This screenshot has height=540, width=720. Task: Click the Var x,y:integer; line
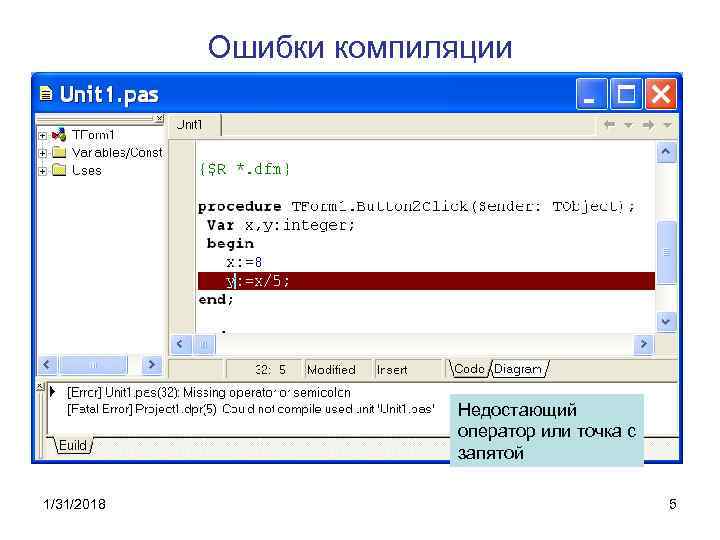click(281, 225)
